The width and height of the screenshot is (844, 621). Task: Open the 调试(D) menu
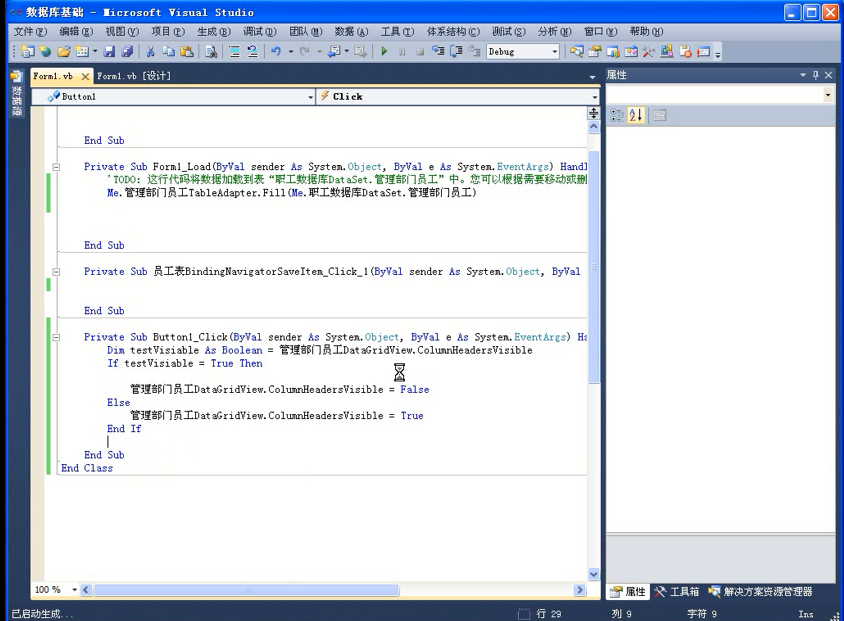pyautogui.click(x=259, y=32)
